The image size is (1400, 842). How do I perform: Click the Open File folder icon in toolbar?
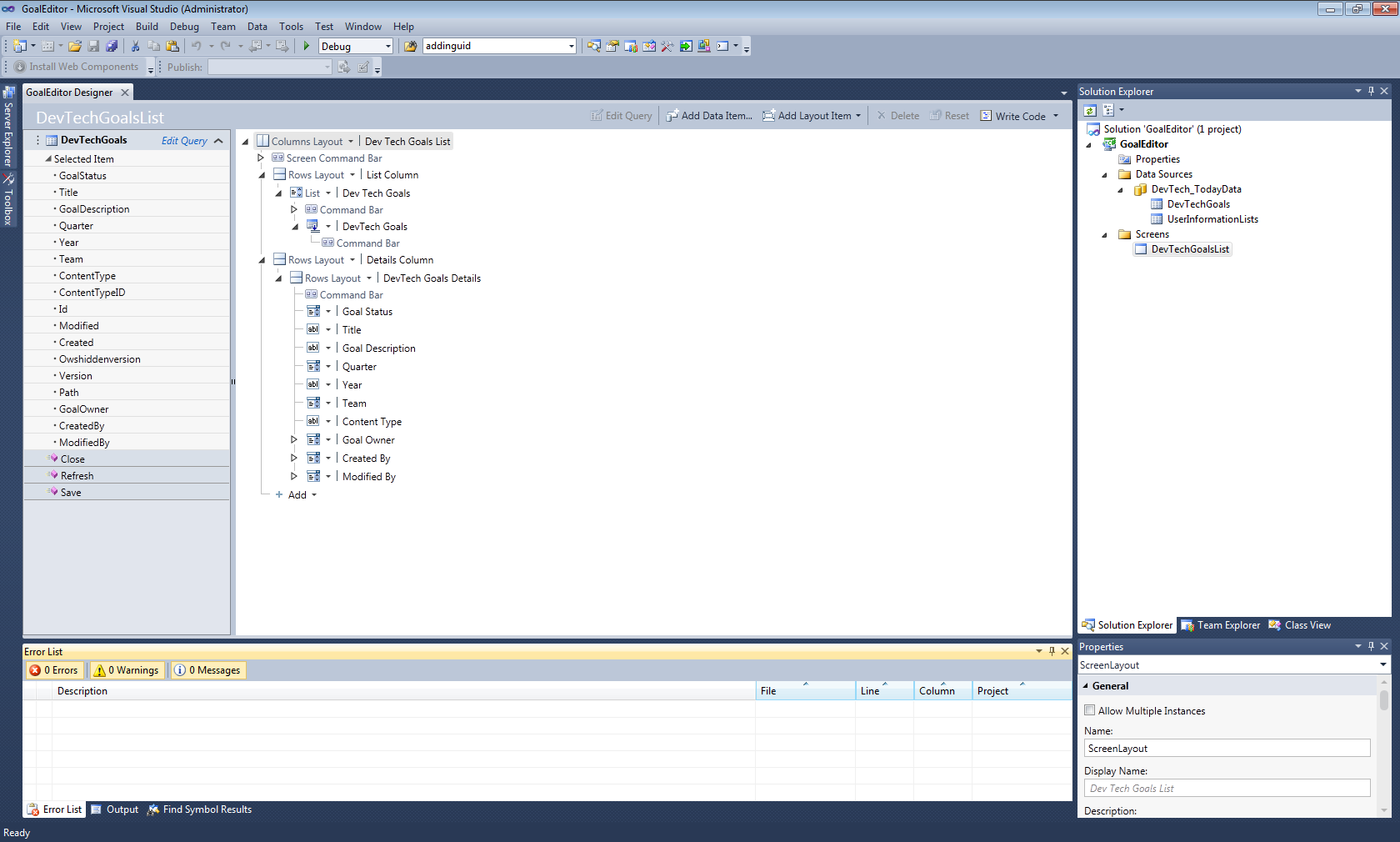(x=75, y=47)
